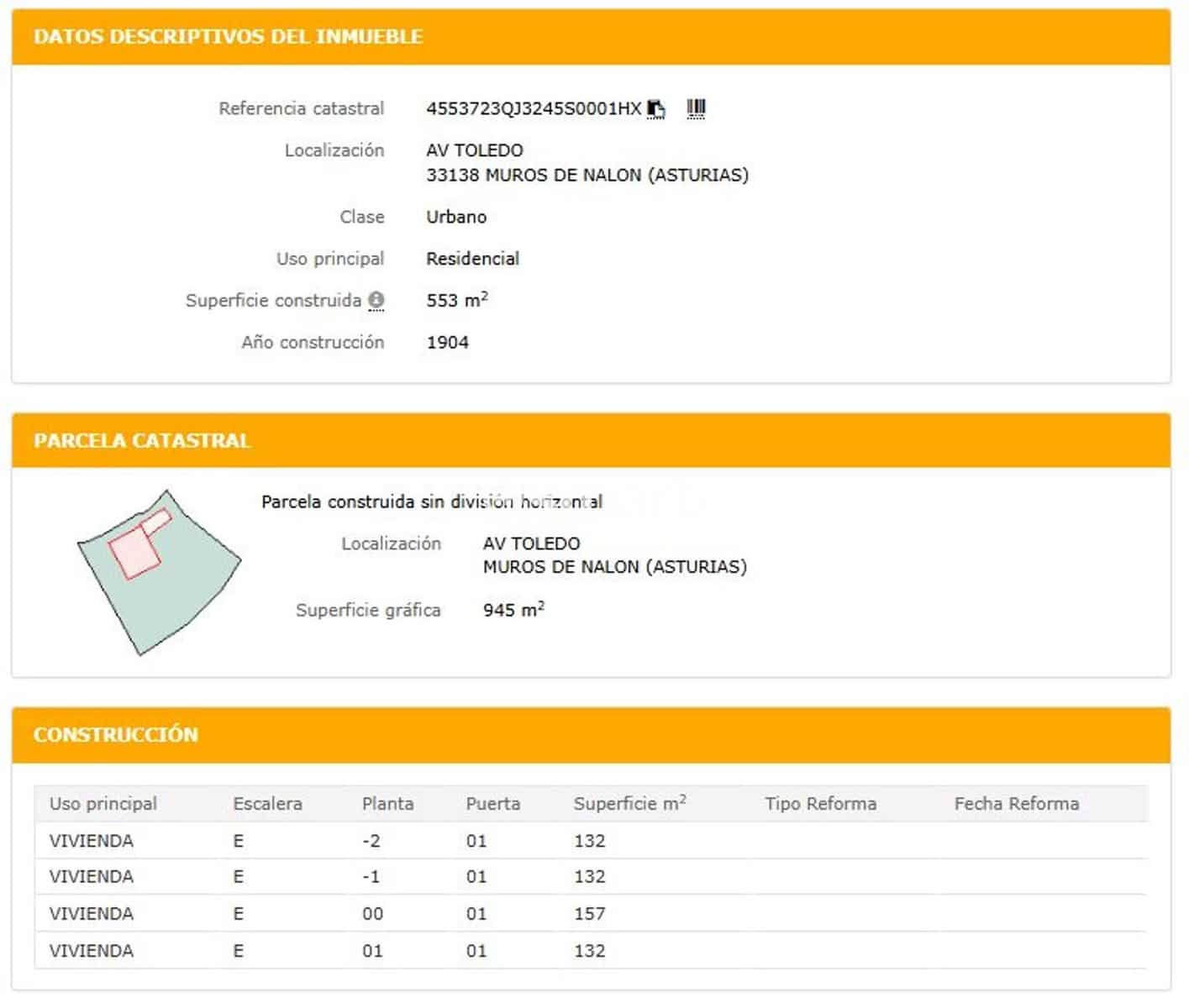Collapse the CONSTRUCCIÓN section header
This screenshot has width=1189, height=1008.
click(115, 734)
